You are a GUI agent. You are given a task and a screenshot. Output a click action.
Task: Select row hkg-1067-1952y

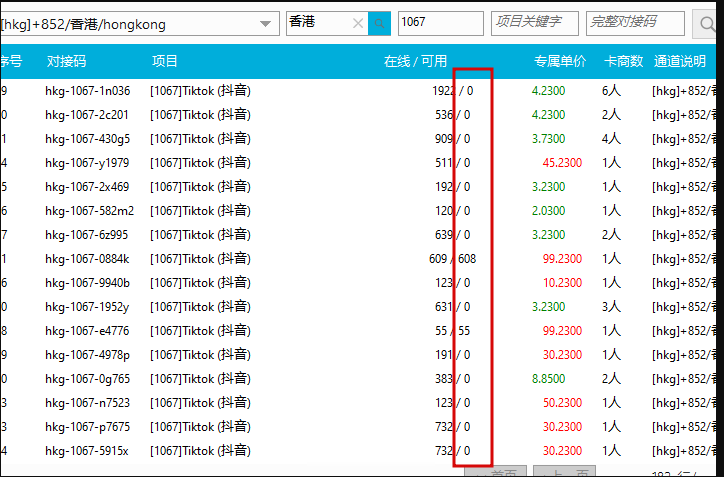click(358, 307)
